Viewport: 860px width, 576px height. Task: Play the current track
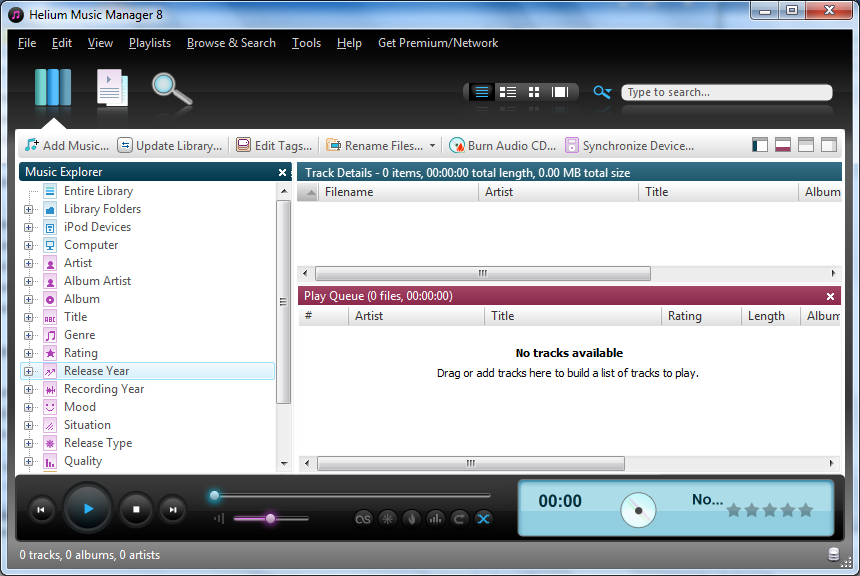click(88, 509)
